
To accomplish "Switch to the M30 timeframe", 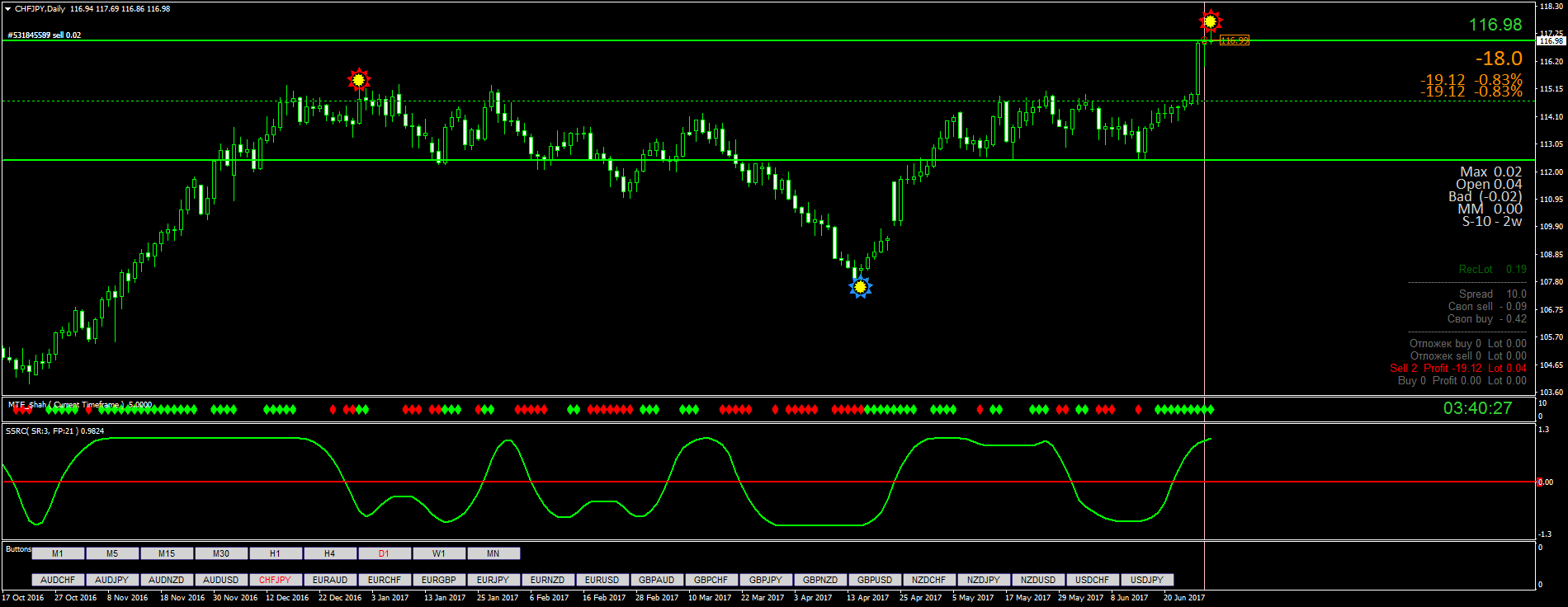I will (221, 553).
